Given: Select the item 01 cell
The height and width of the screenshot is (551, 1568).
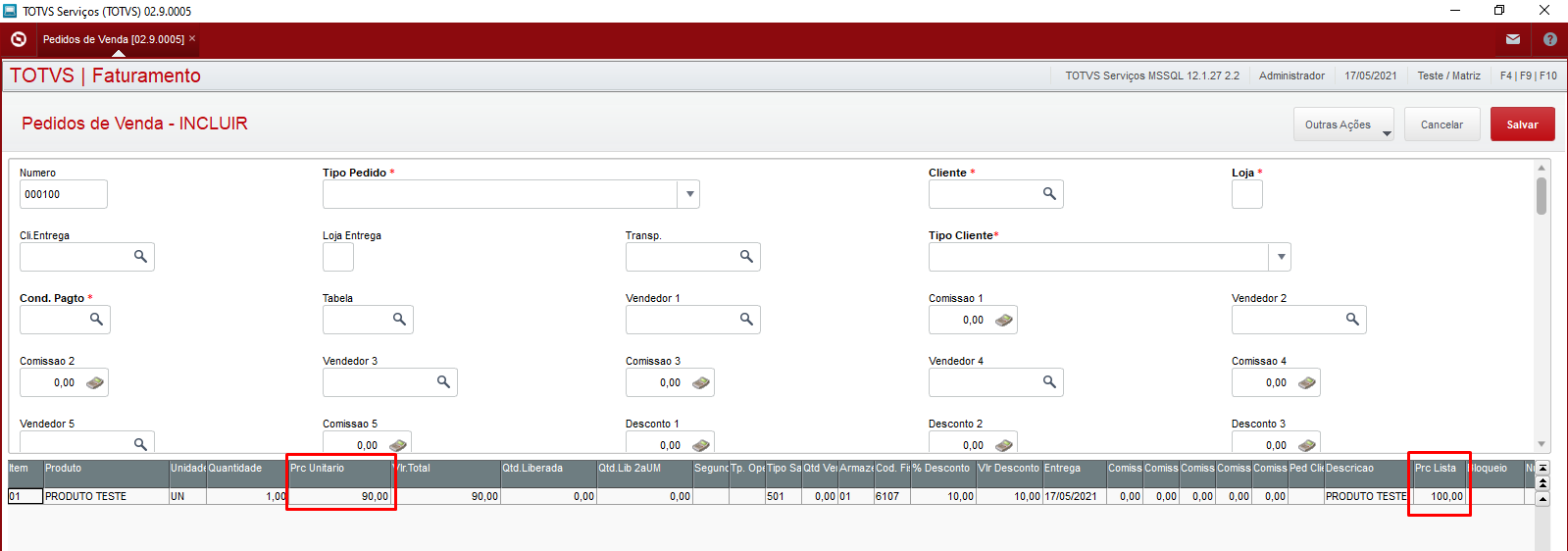Looking at the screenshot, I should (x=25, y=496).
